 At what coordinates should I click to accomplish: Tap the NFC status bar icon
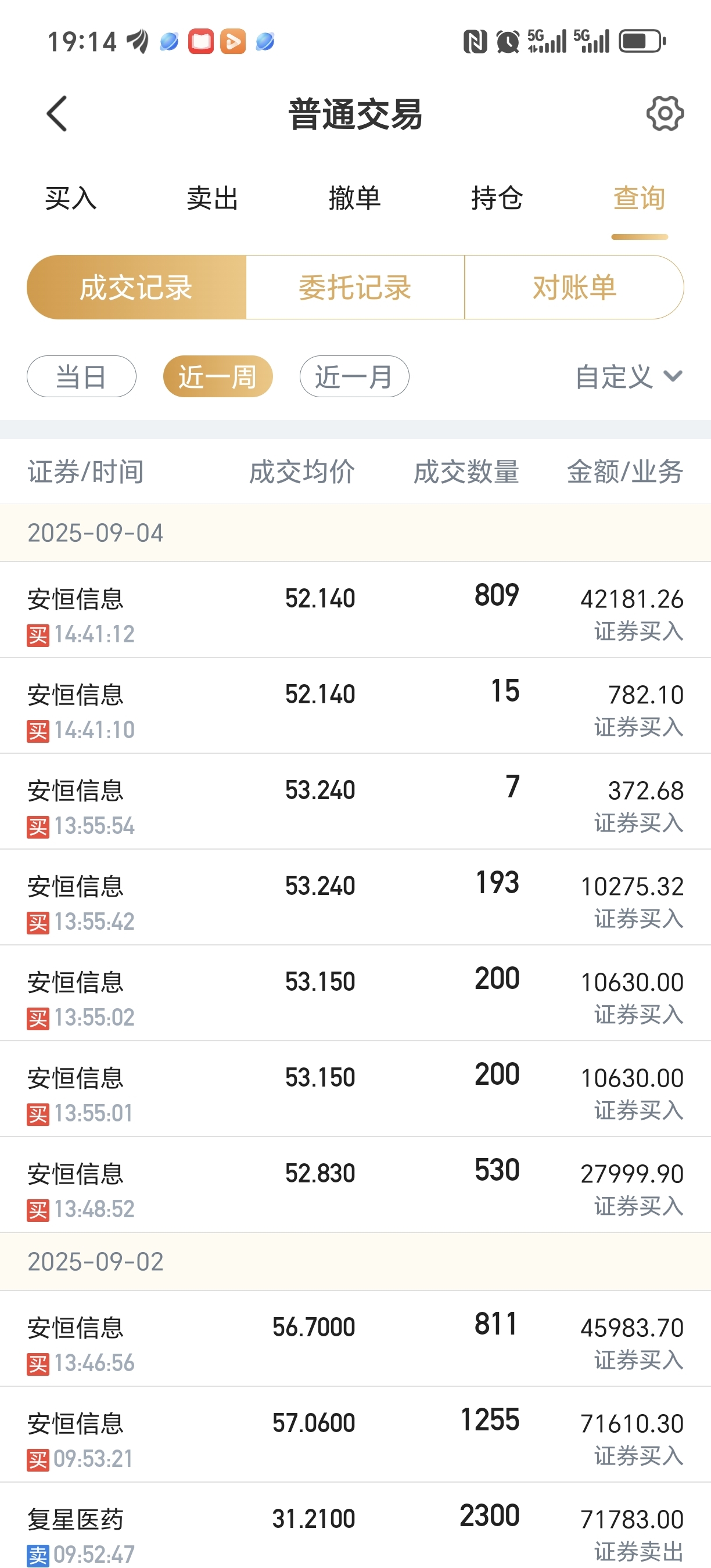[475, 41]
